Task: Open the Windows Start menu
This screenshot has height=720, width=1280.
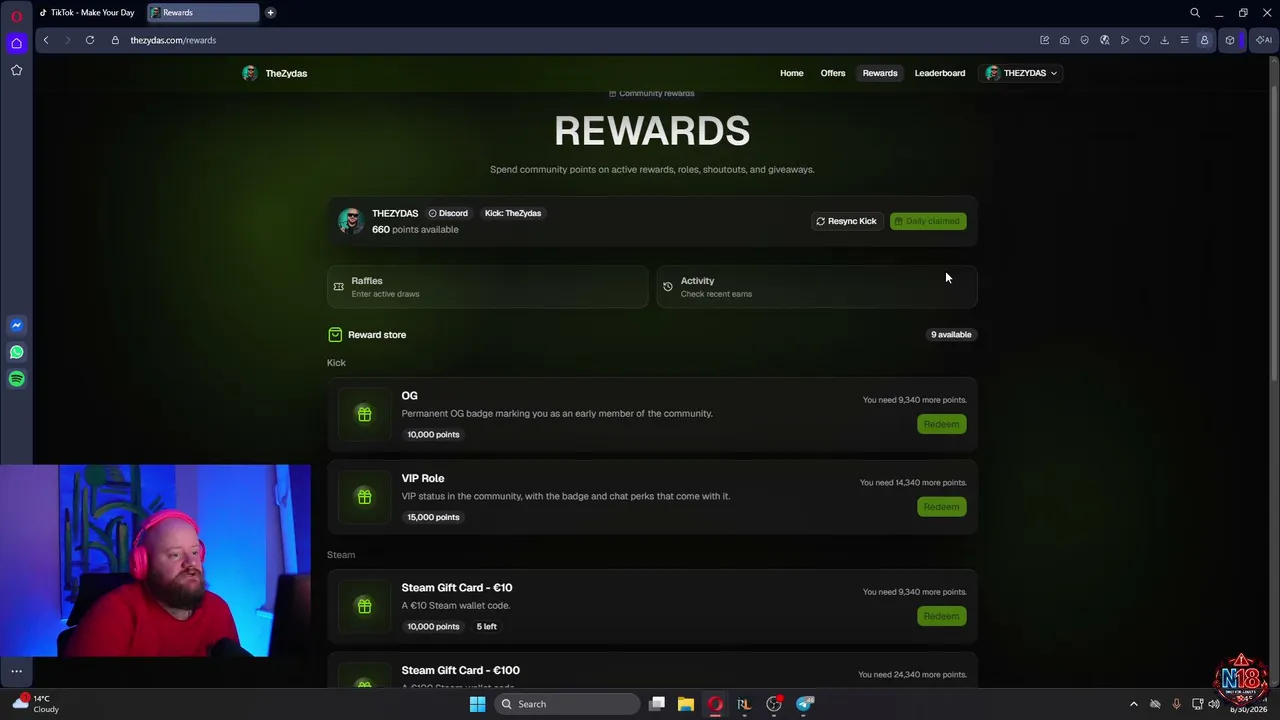Action: coord(477,704)
